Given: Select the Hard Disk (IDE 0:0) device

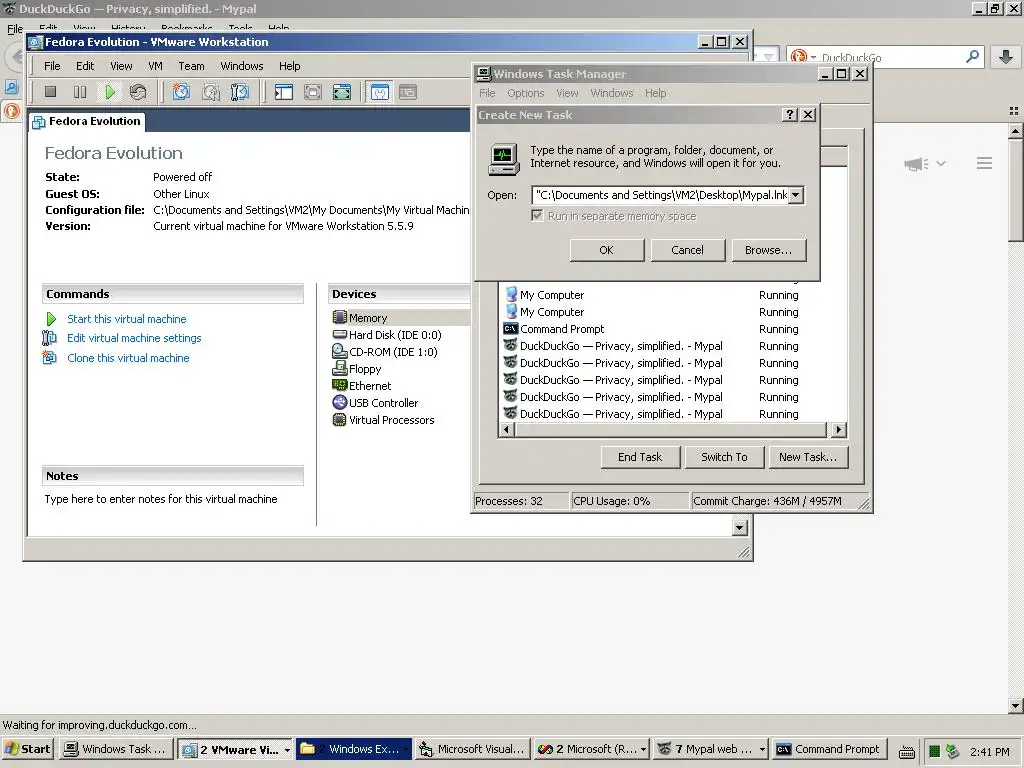Looking at the screenshot, I should 387,335.
